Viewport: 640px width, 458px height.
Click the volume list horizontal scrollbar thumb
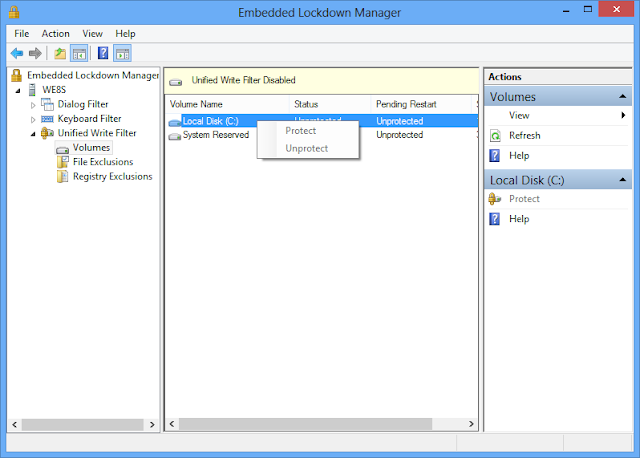305,424
